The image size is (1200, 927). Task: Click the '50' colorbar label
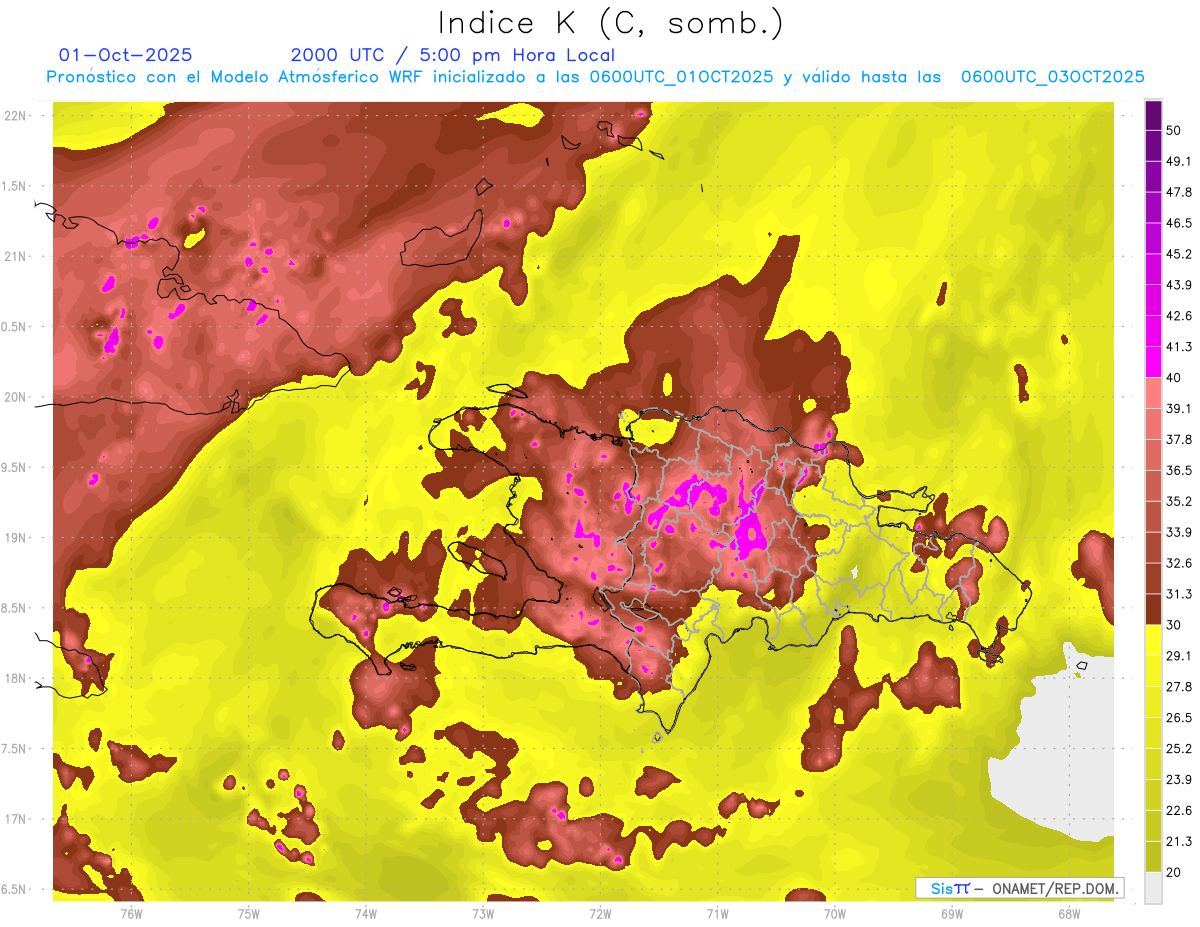pos(1174,131)
